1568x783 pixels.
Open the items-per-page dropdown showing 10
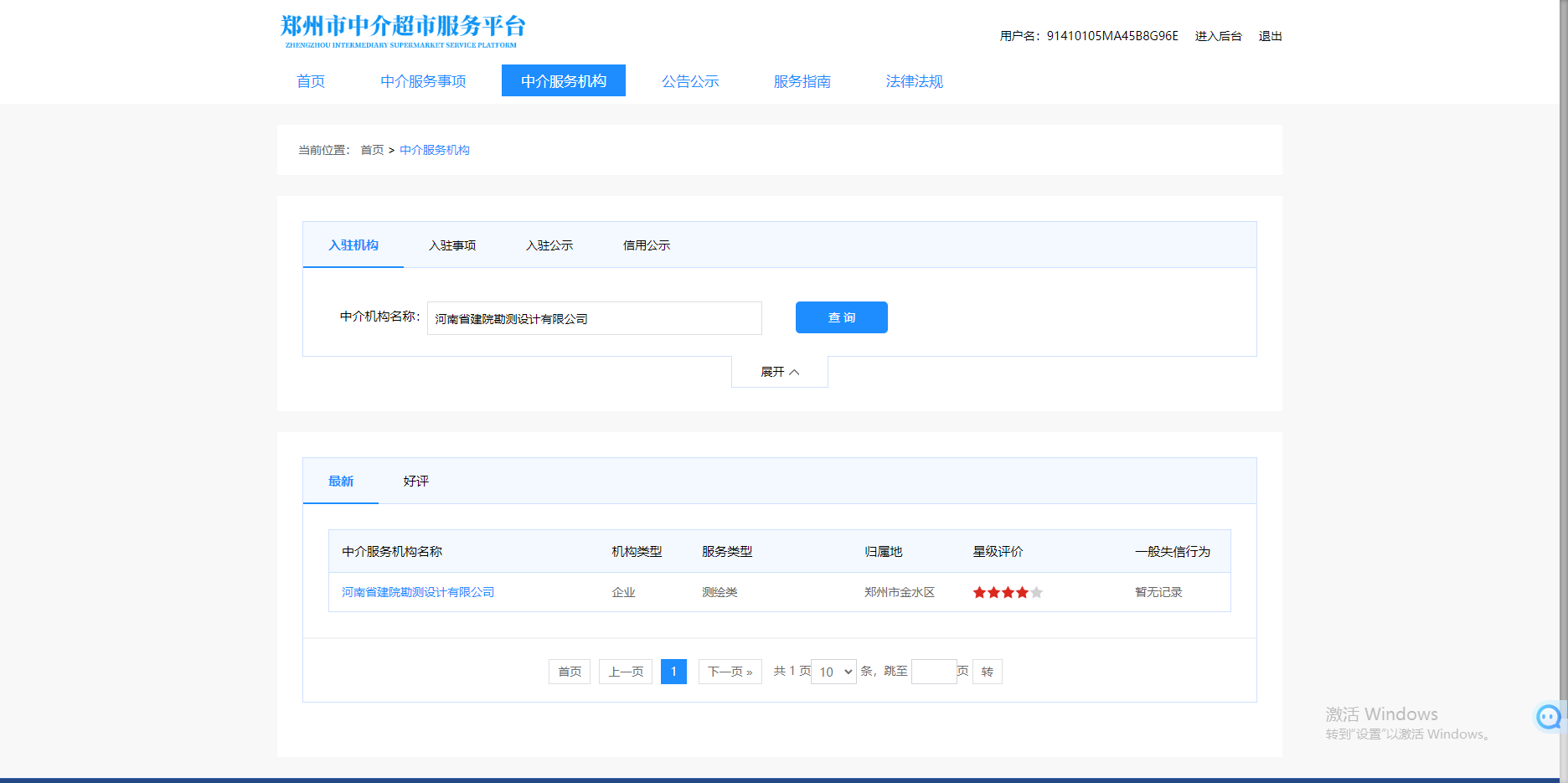(x=834, y=672)
